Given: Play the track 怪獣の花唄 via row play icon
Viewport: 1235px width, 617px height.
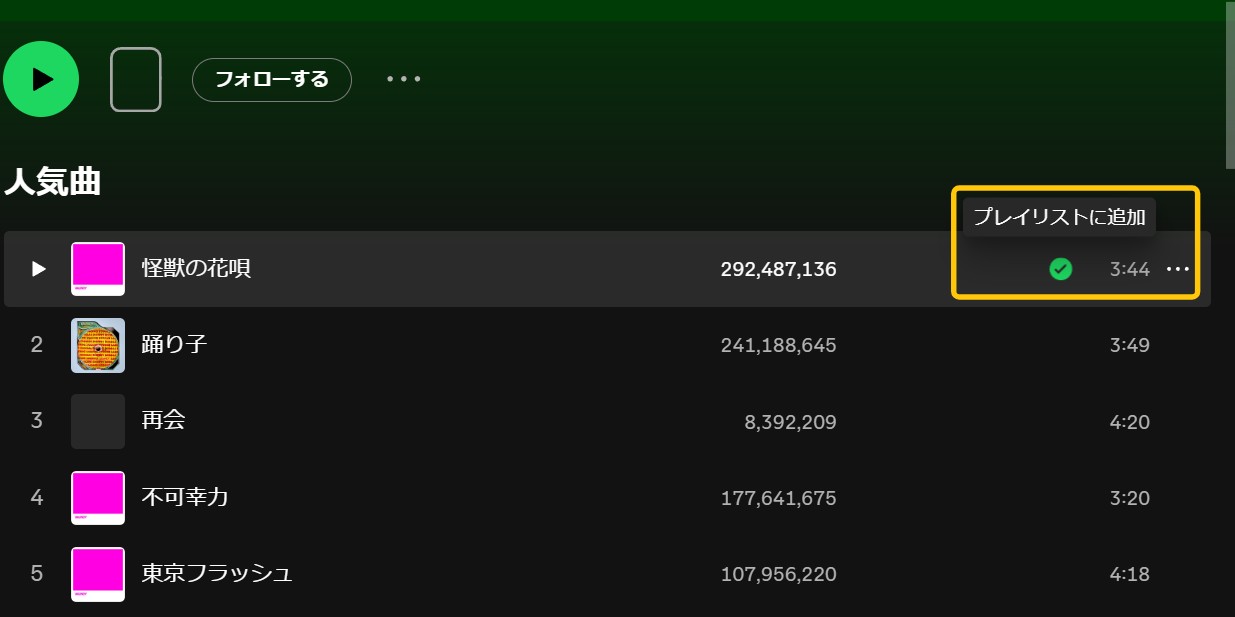Looking at the screenshot, I should (38, 269).
